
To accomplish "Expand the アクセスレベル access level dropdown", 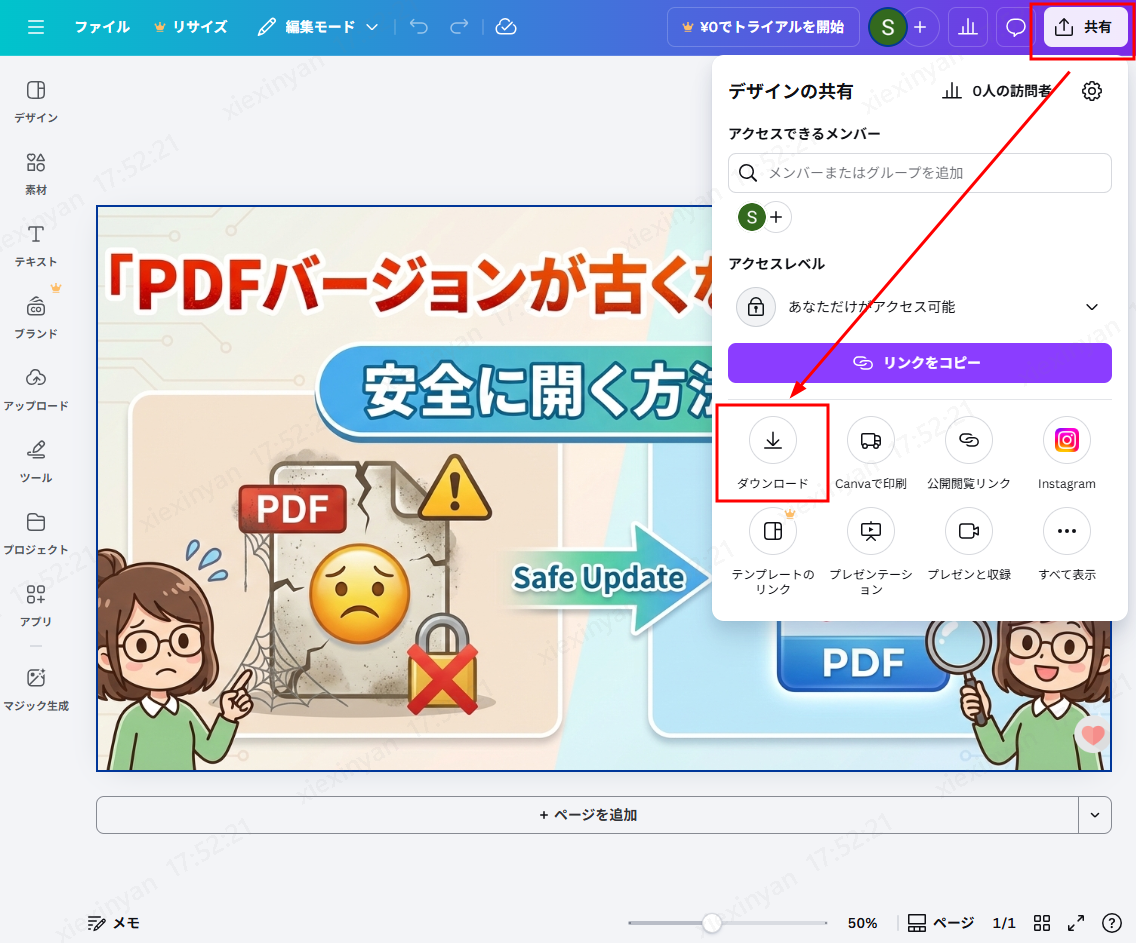I will tap(1093, 307).
